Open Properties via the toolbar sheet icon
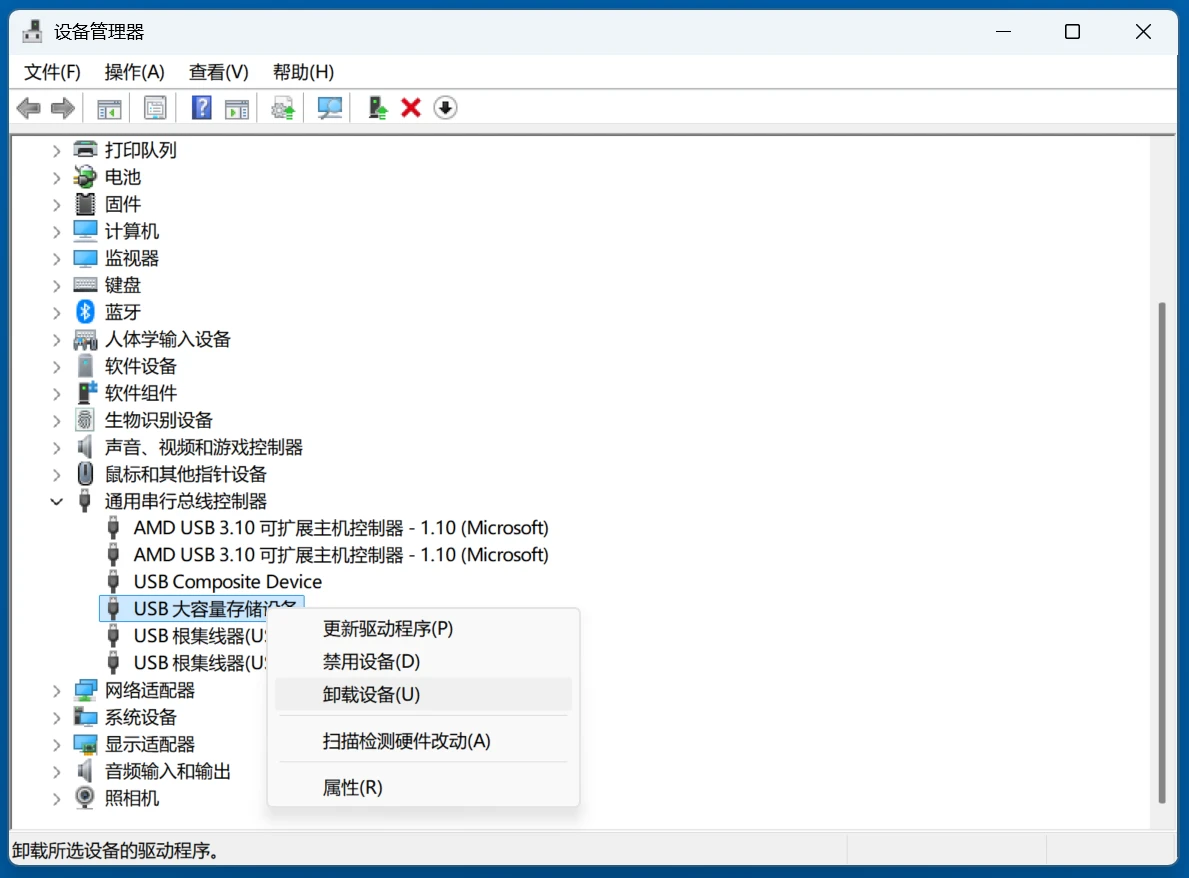This screenshot has width=1189, height=878. (155, 108)
